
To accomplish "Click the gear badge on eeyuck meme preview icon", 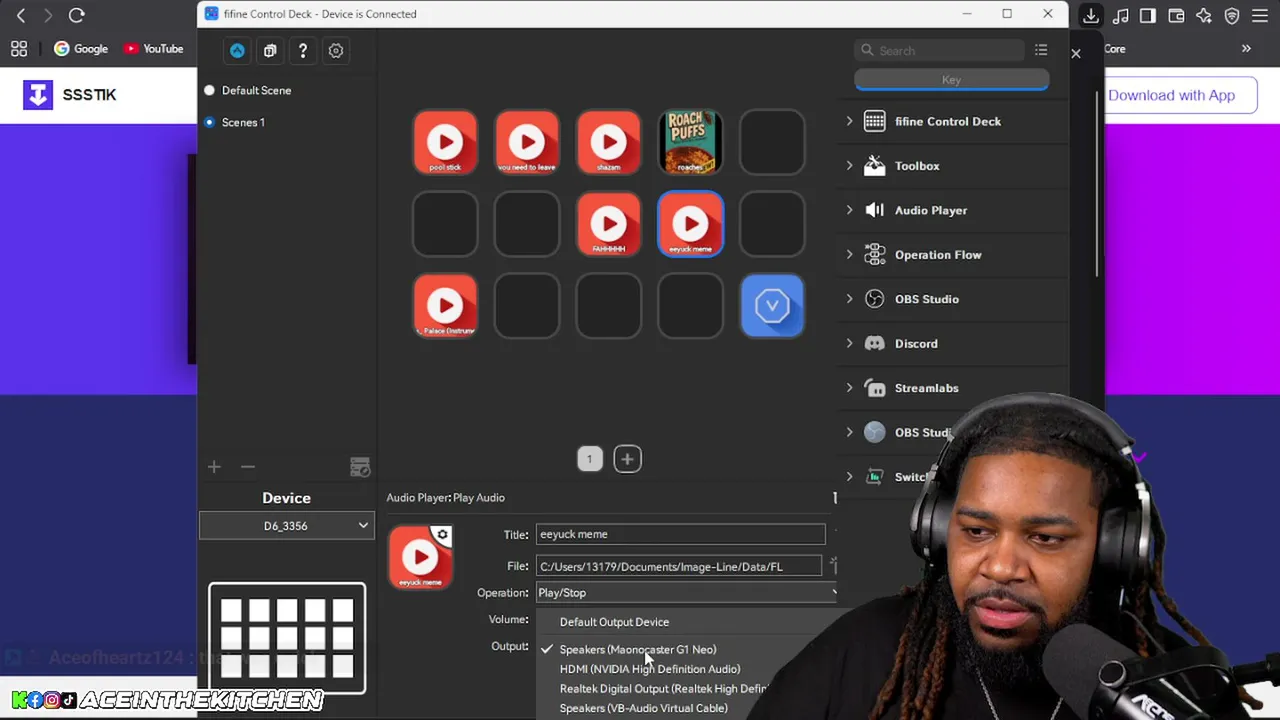I will click(442, 535).
